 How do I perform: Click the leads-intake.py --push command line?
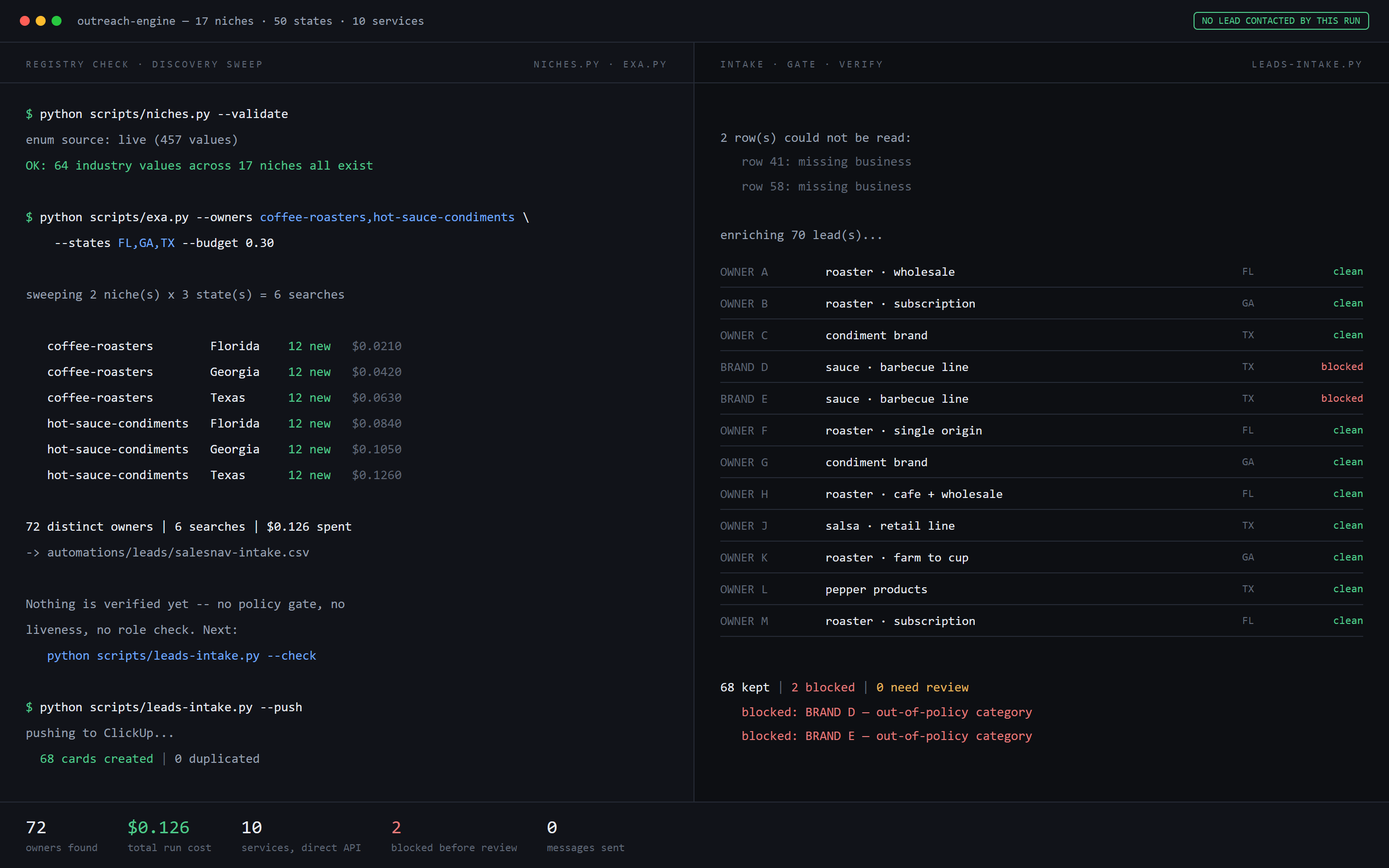pyautogui.click(x=164, y=707)
